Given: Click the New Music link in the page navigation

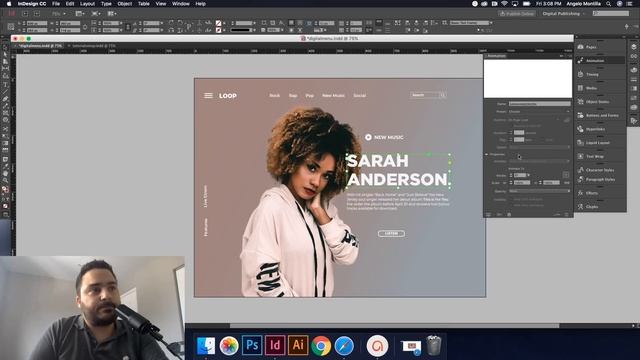Looking at the screenshot, I should [x=333, y=96].
